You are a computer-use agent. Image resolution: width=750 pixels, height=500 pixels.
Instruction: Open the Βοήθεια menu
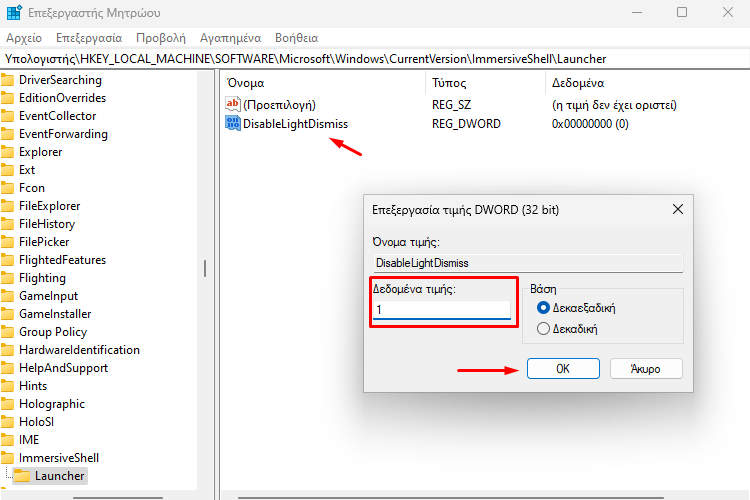[x=297, y=38]
